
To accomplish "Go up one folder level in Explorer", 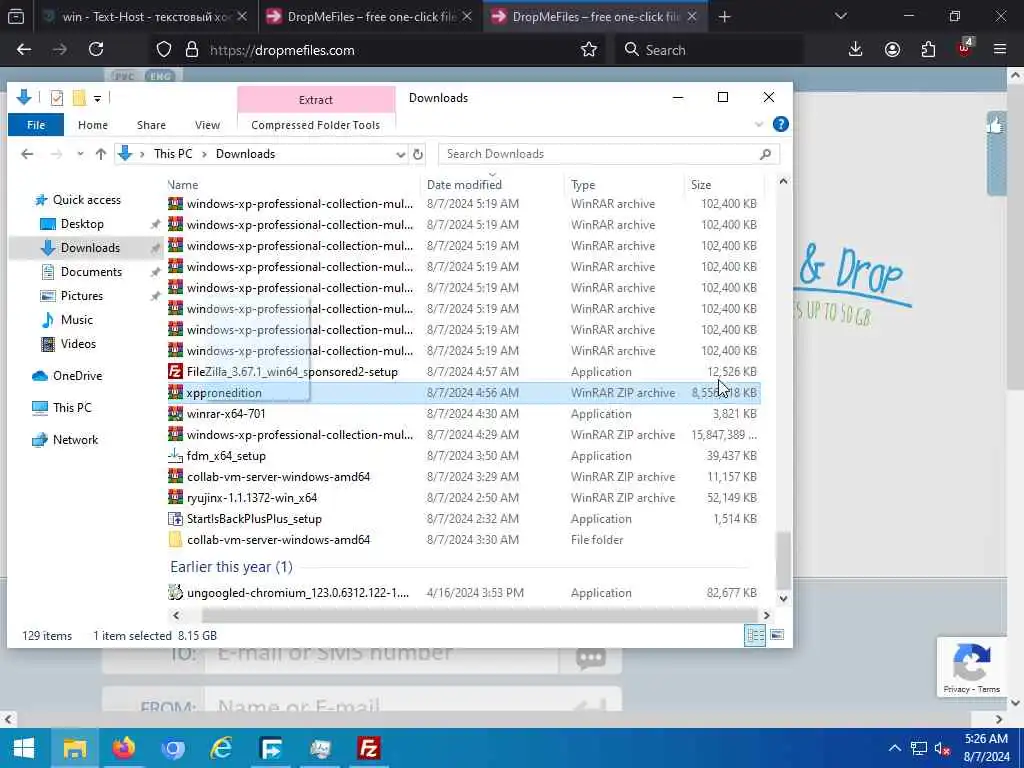I will pyautogui.click(x=101, y=154).
